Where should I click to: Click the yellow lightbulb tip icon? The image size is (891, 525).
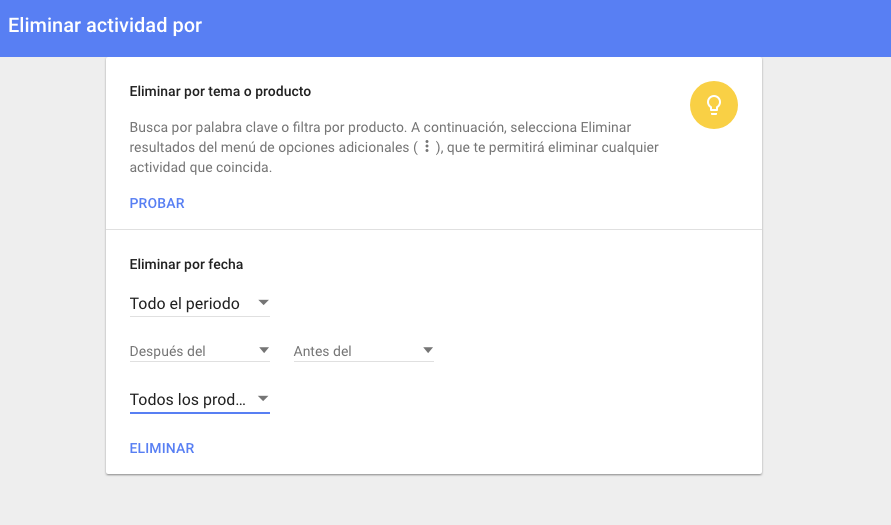pos(713,104)
